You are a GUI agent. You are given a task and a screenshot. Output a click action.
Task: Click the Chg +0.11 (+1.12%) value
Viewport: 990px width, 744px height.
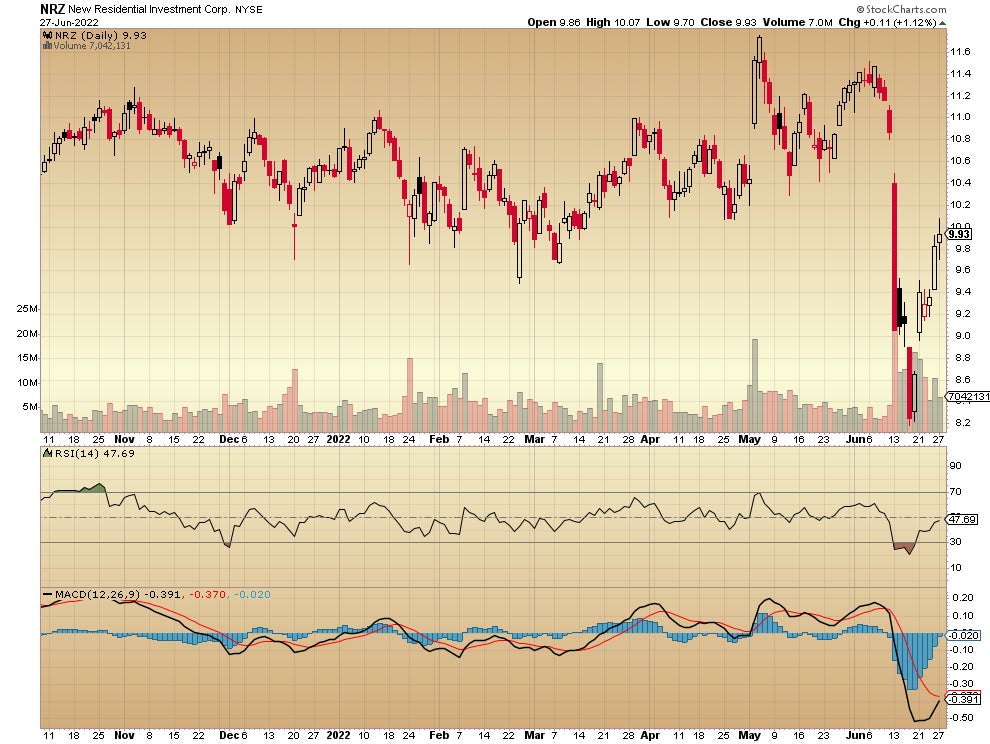pos(887,22)
